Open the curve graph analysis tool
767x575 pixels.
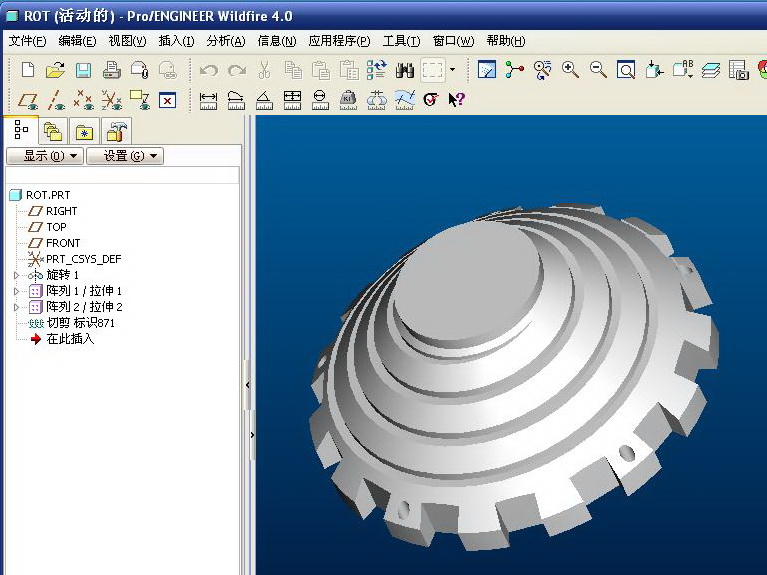(405, 100)
